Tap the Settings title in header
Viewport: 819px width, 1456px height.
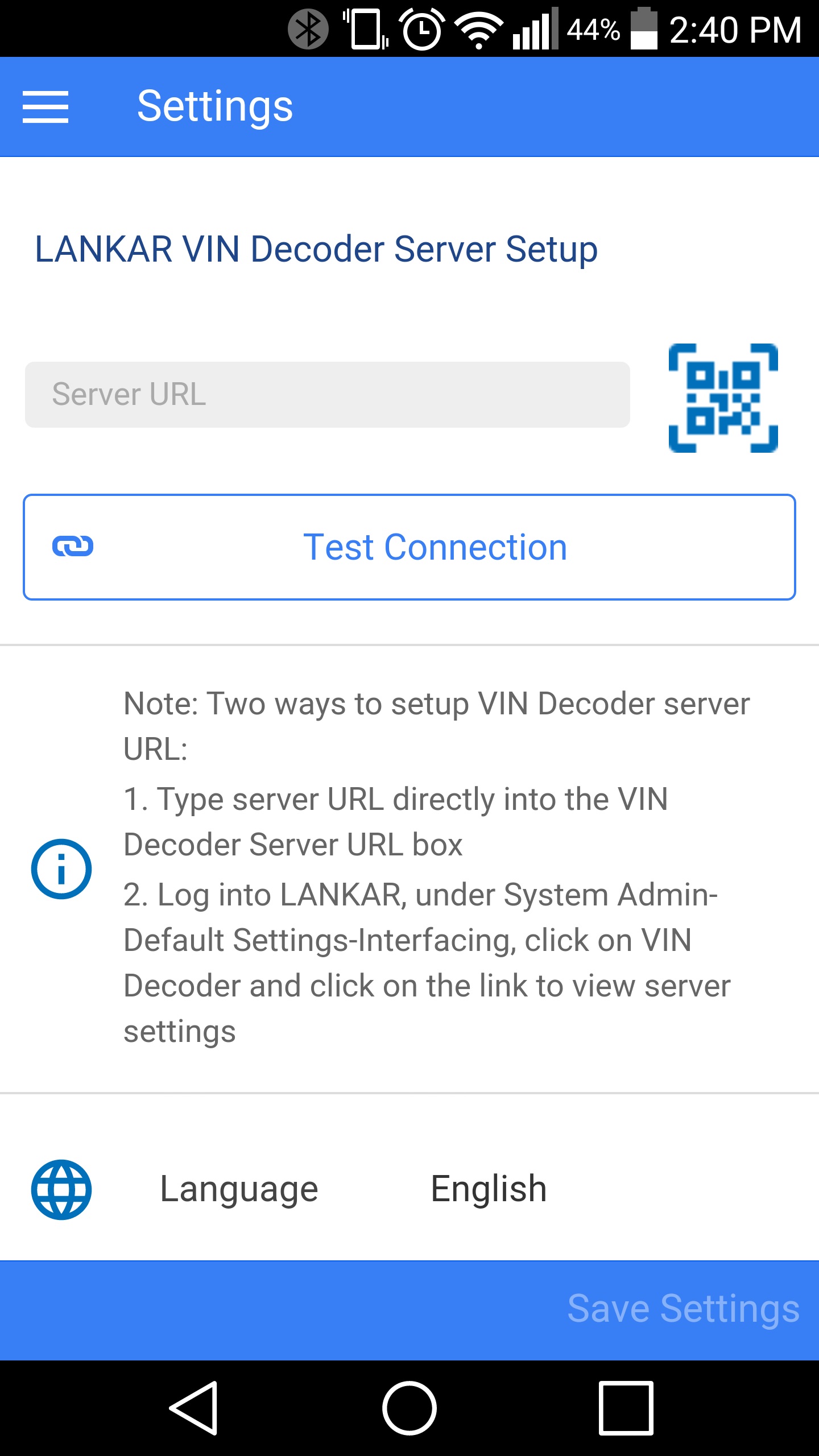[215, 107]
